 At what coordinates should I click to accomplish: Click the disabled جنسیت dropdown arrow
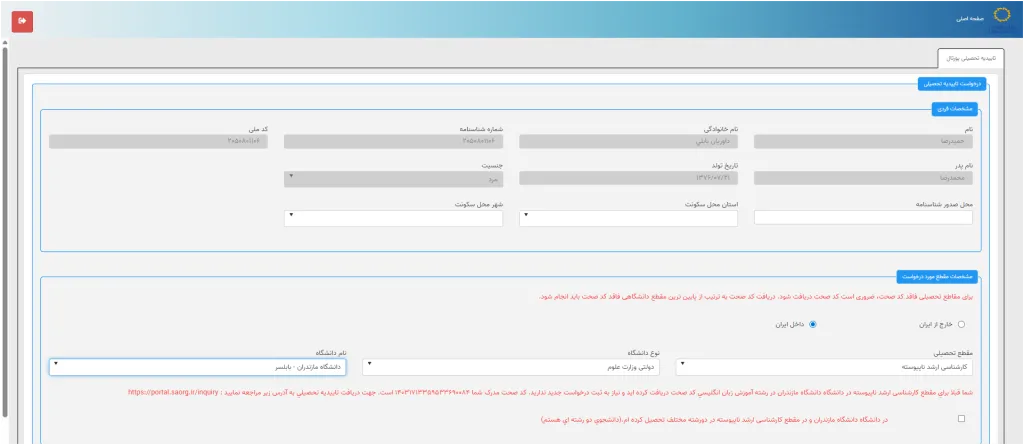point(291,178)
